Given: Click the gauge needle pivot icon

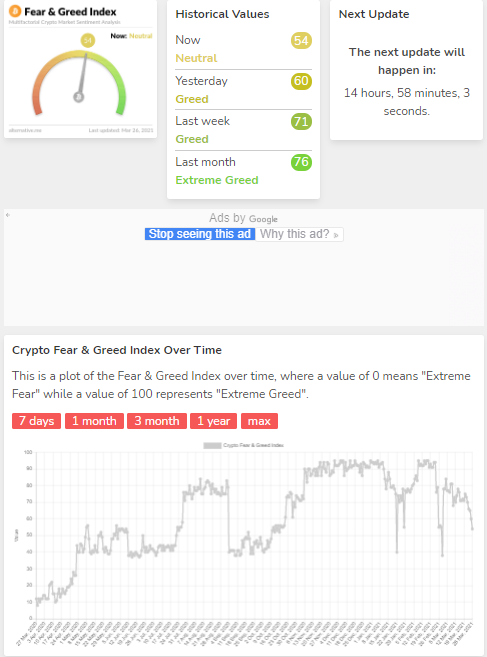Looking at the screenshot, I should pyautogui.click(x=78, y=97).
